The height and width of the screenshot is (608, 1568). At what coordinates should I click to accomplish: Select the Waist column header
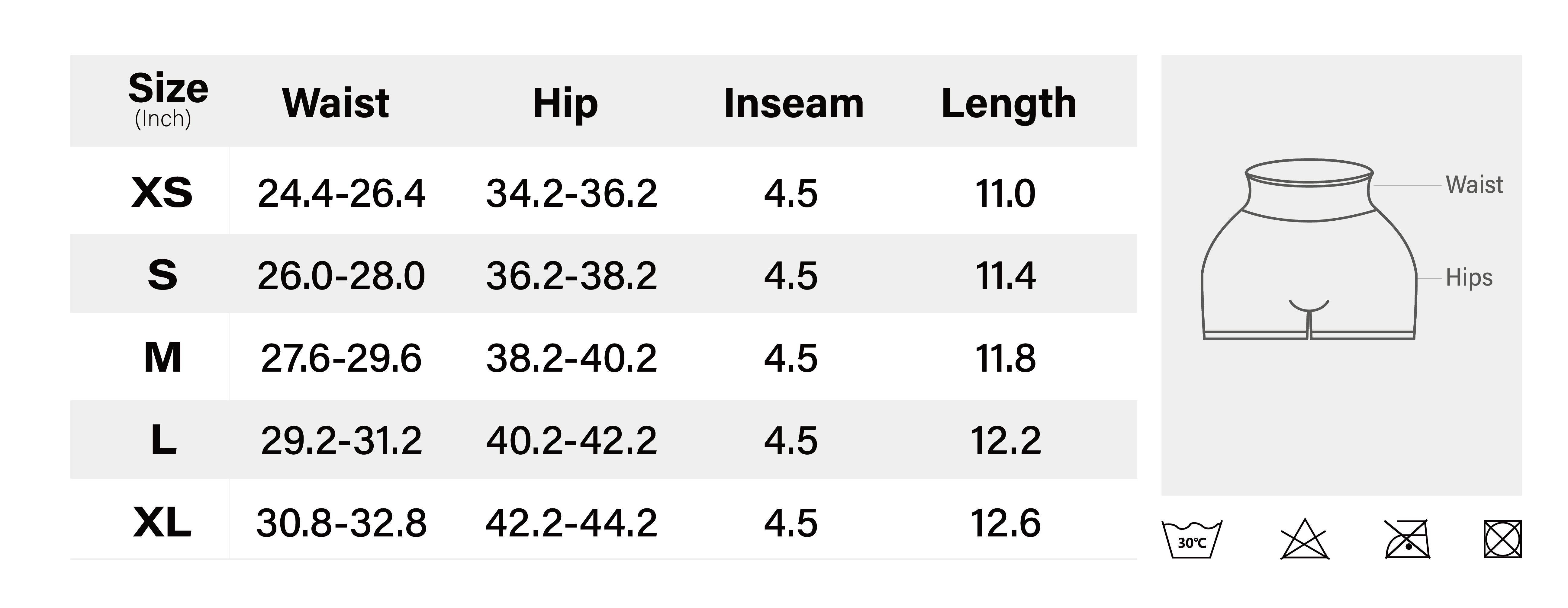pyautogui.click(x=335, y=103)
